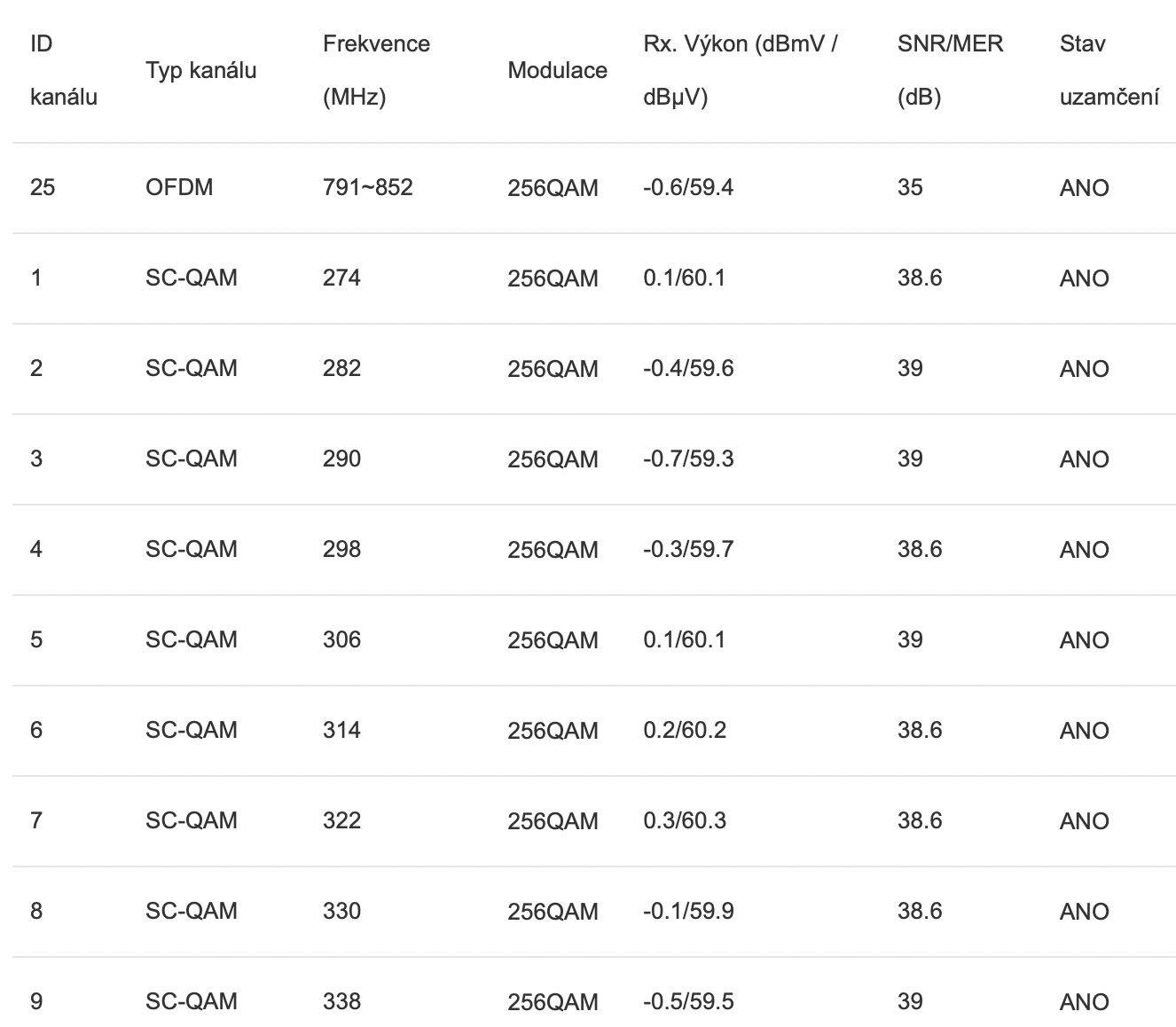
Task: Select the channel ID 25 cell
Action: coord(42,187)
